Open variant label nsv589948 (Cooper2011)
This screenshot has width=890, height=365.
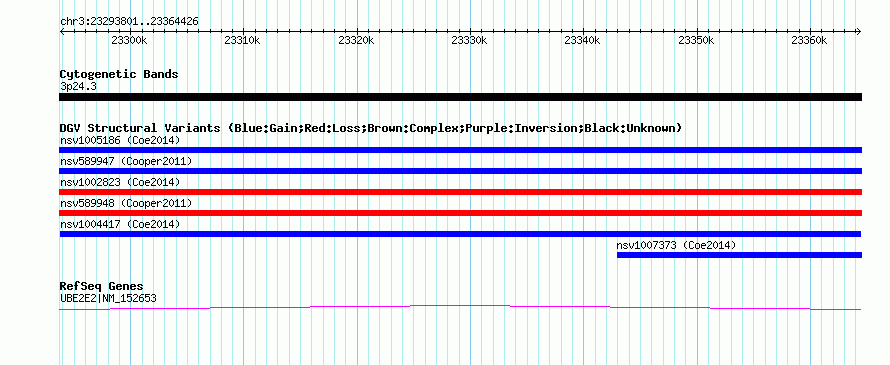pos(126,203)
